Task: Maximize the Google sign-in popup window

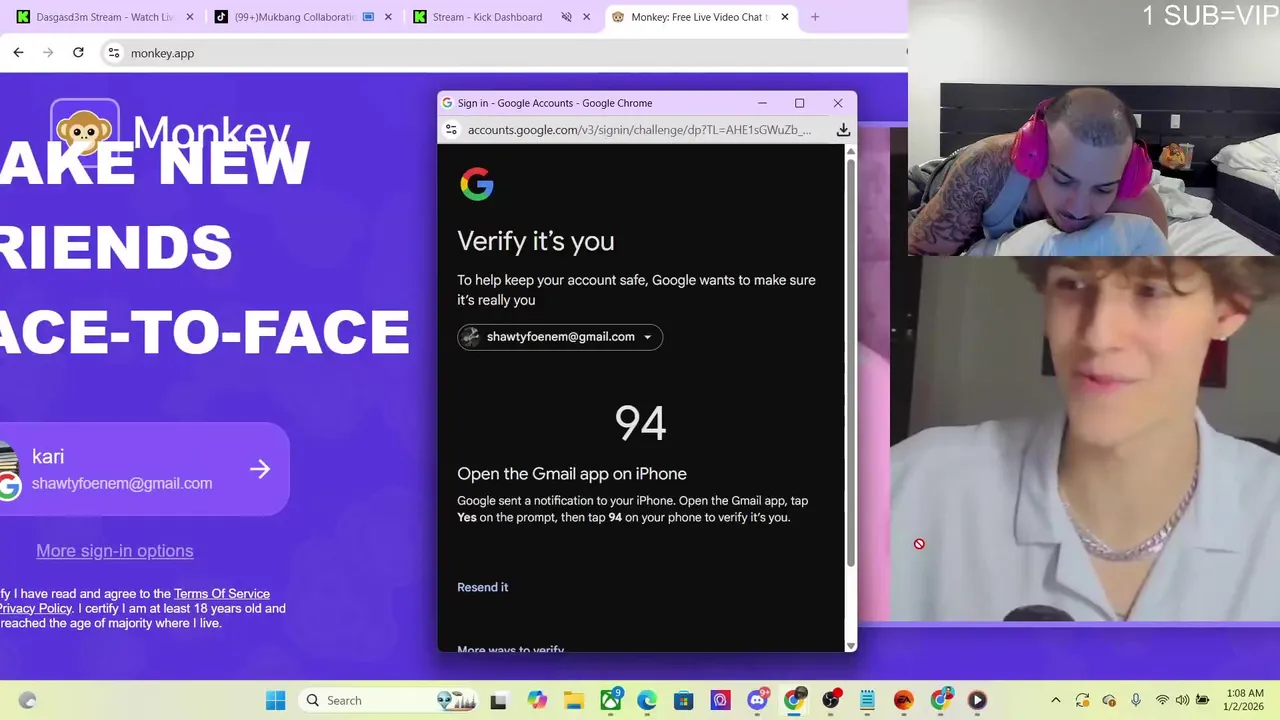Action: pyautogui.click(x=800, y=103)
